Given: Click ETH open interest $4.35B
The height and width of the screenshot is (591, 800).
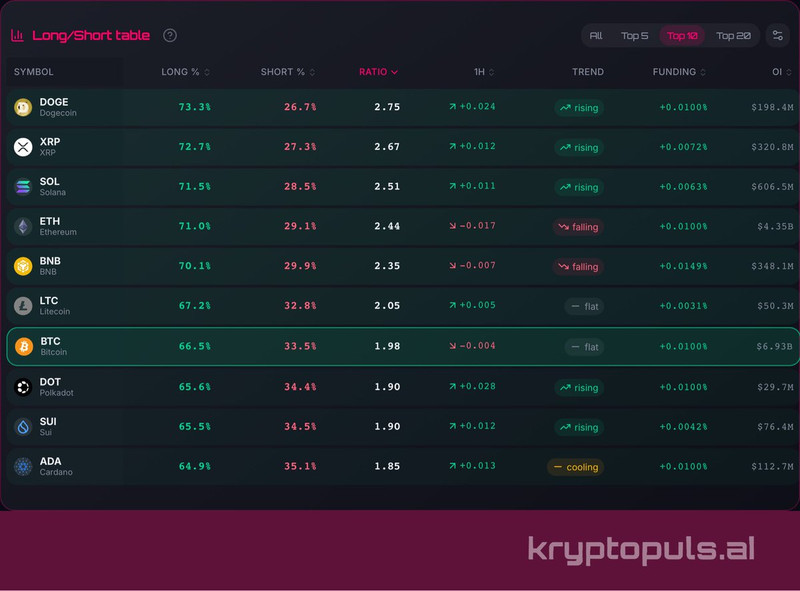Looking at the screenshot, I should (775, 226).
